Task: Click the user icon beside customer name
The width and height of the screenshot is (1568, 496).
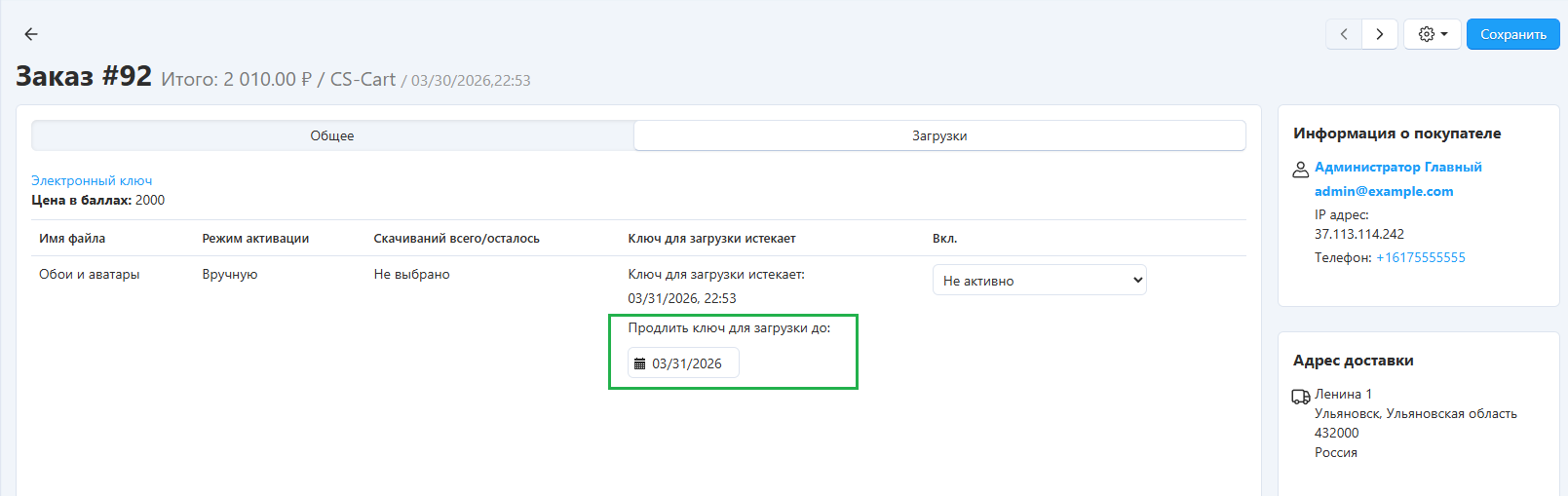Action: coord(1300,170)
